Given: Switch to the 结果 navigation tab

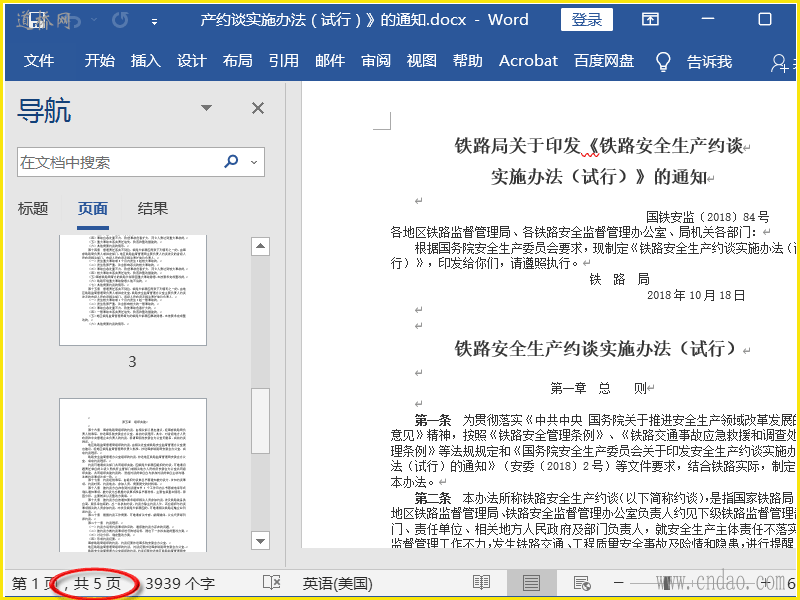Looking at the screenshot, I should (153, 209).
